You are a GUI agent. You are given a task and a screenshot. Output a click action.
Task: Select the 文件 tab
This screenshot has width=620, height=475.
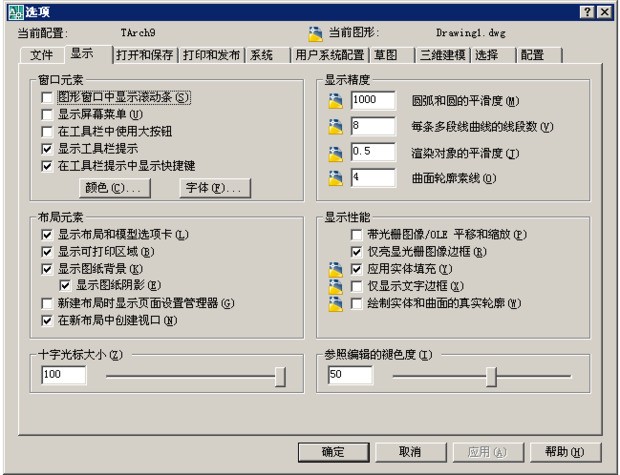coord(41,54)
